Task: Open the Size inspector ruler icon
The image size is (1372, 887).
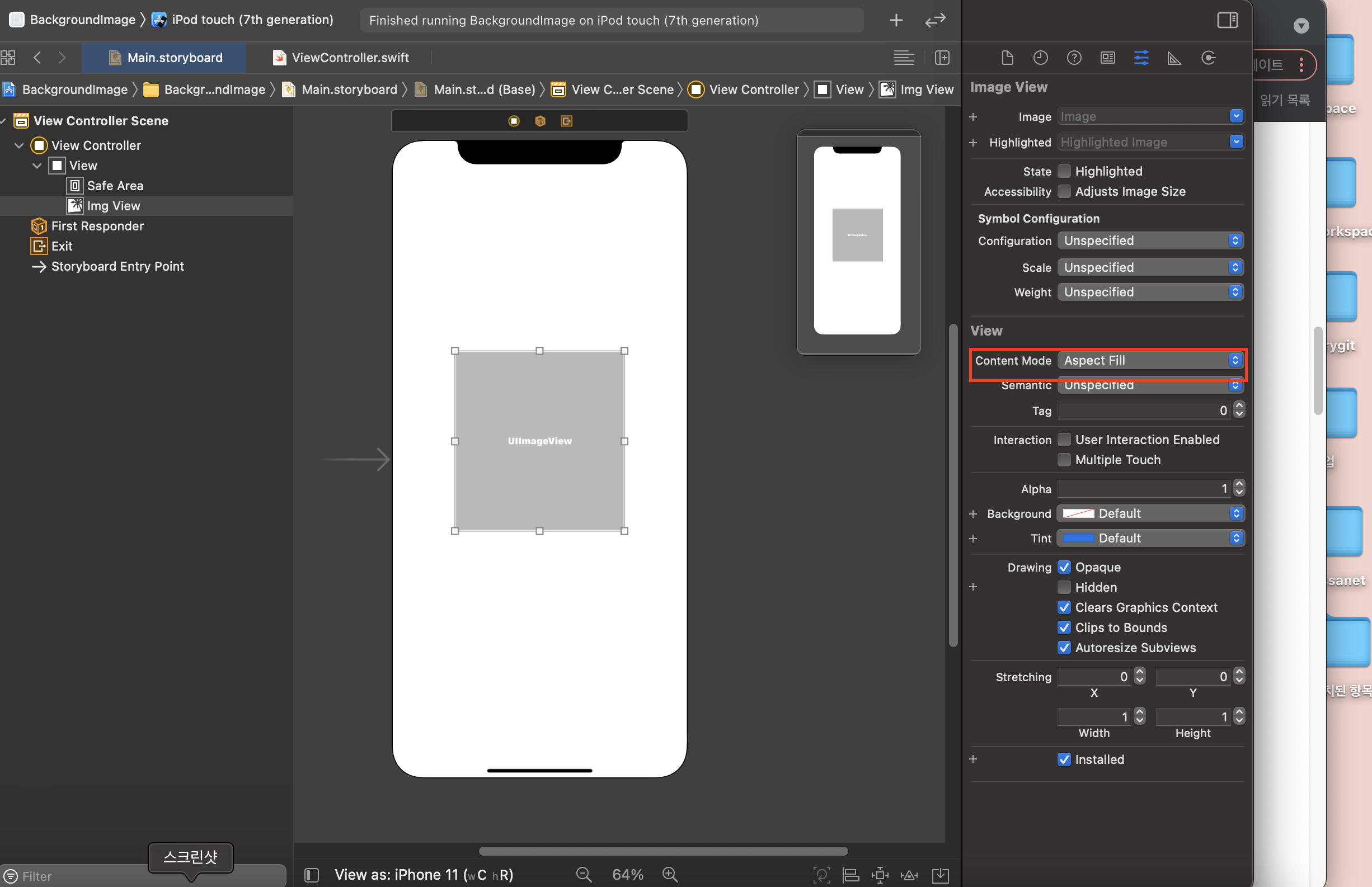Action: [x=1174, y=58]
